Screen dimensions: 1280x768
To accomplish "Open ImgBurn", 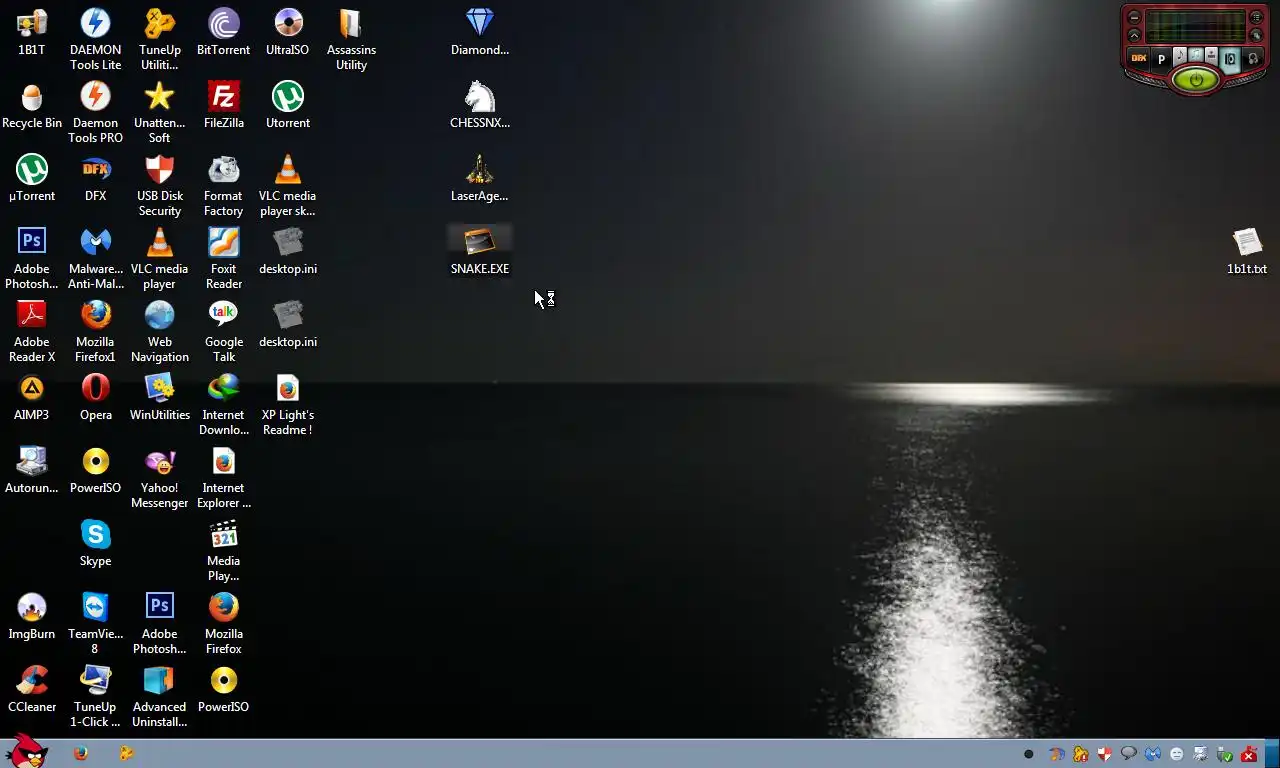I will (x=32, y=616).
